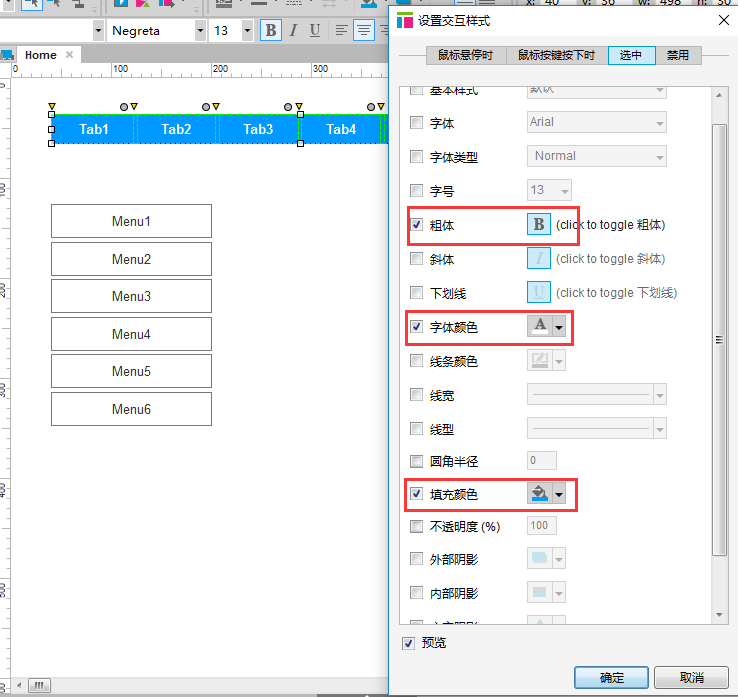Enable the 斜体 checkbox
The height and width of the screenshot is (697, 738).
coord(417,258)
